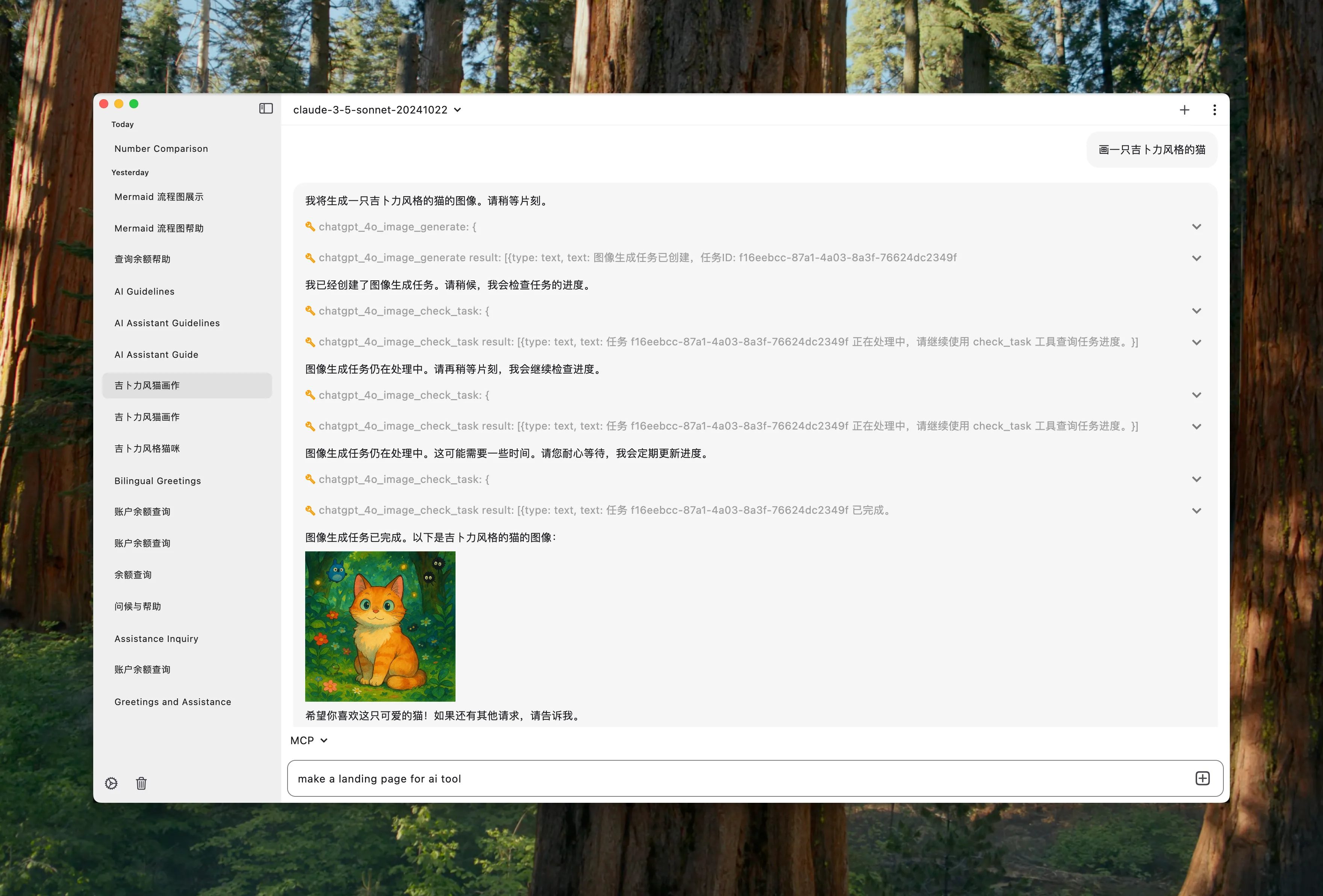Open the Bilingual Greetings conversation
The height and width of the screenshot is (896, 1323).
pyautogui.click(x=158, y=480)
